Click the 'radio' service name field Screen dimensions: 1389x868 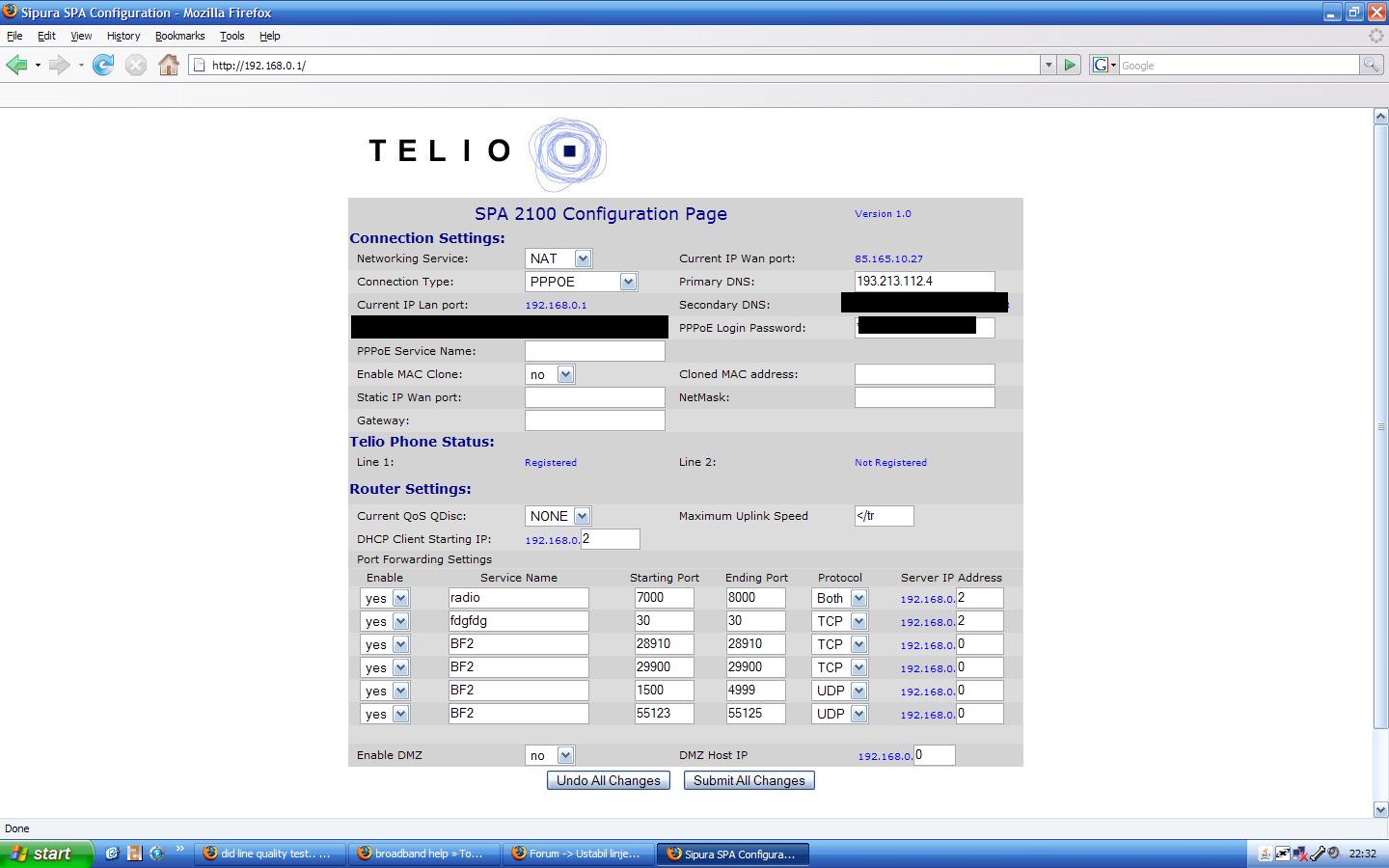(518, 598)
